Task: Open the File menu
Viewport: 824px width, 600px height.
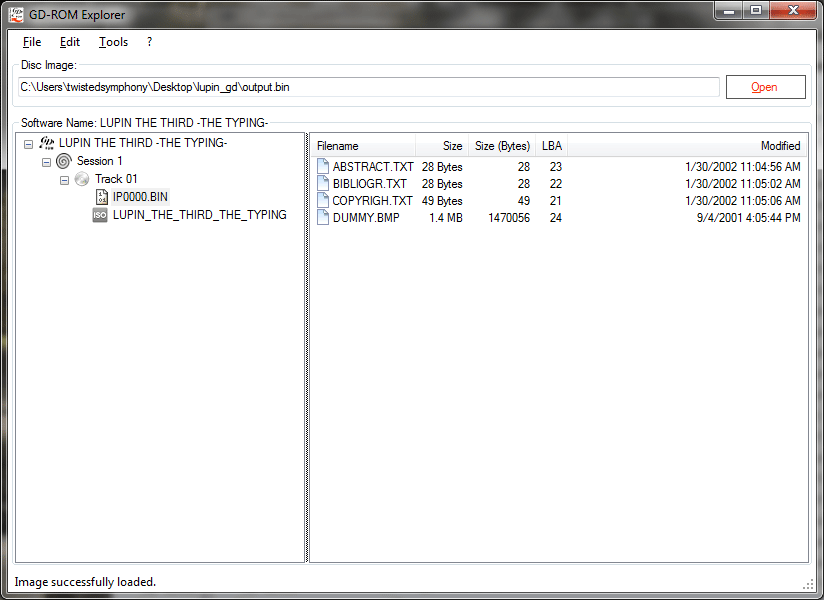Action: tap(32, 42)
